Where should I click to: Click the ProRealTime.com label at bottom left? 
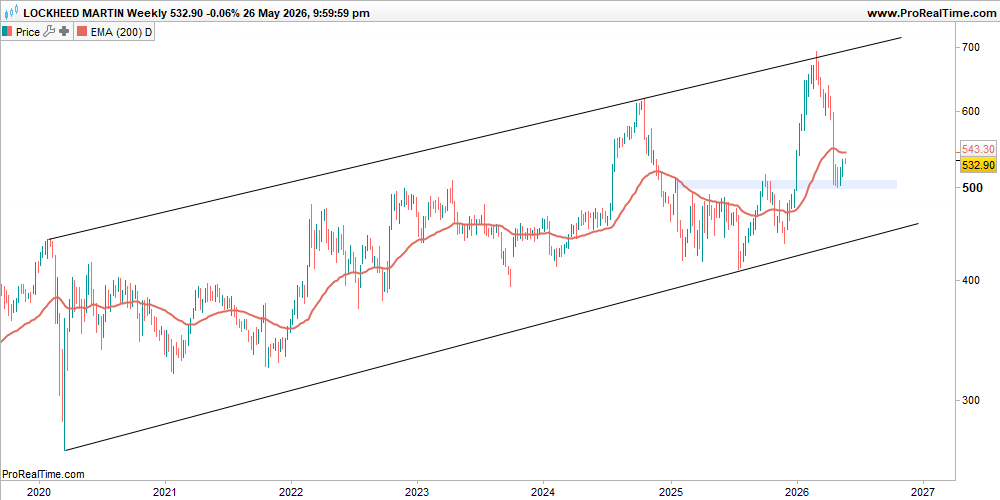coord(43,474)
